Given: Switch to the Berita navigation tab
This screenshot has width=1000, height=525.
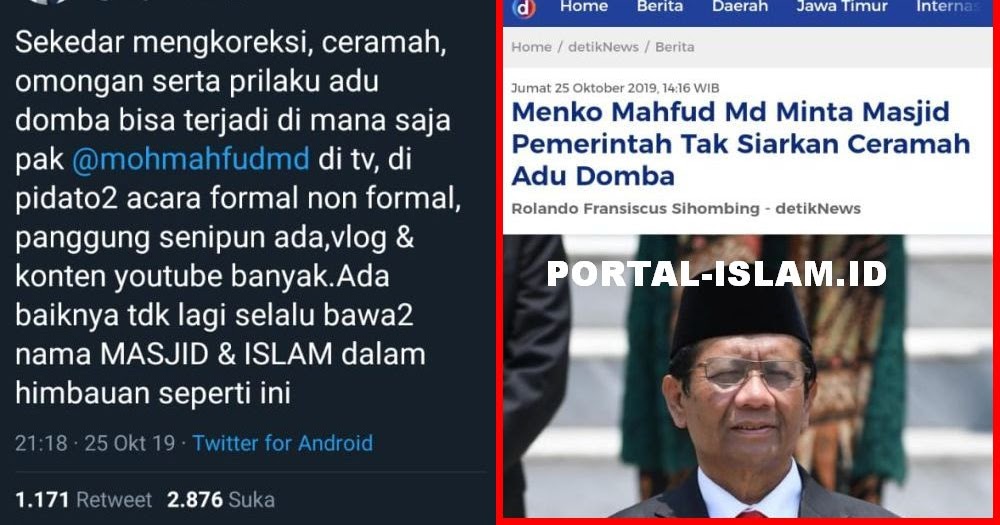Looking at the screenshot, I should coord(659,6).
